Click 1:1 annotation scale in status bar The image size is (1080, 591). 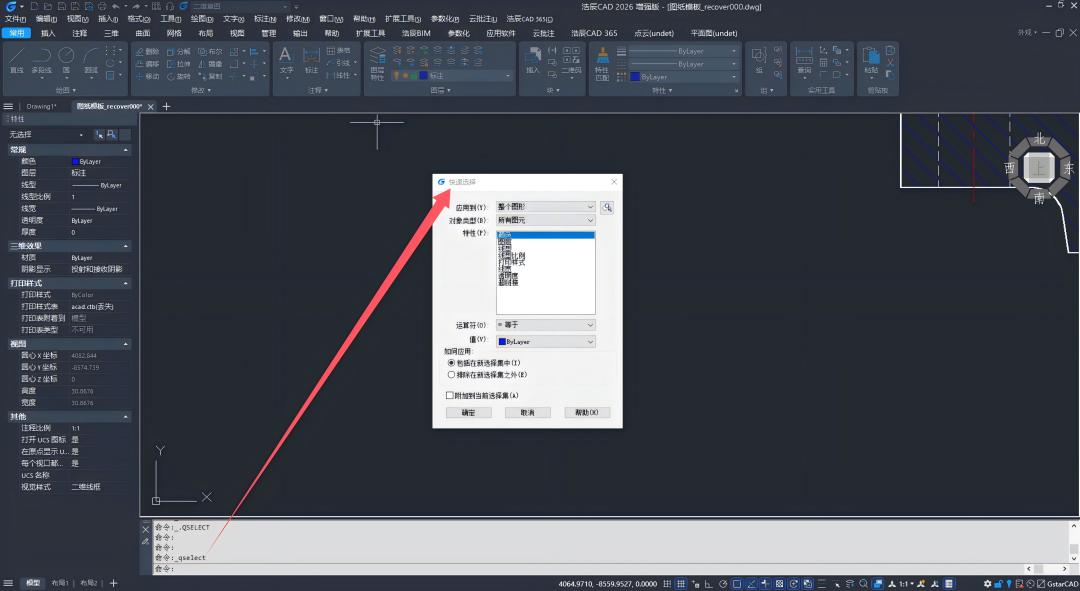[904, 583]
